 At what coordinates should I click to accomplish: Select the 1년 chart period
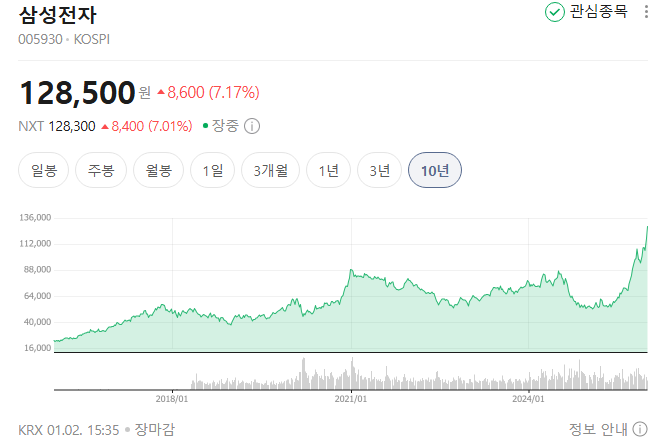click(x=328, y=170)
